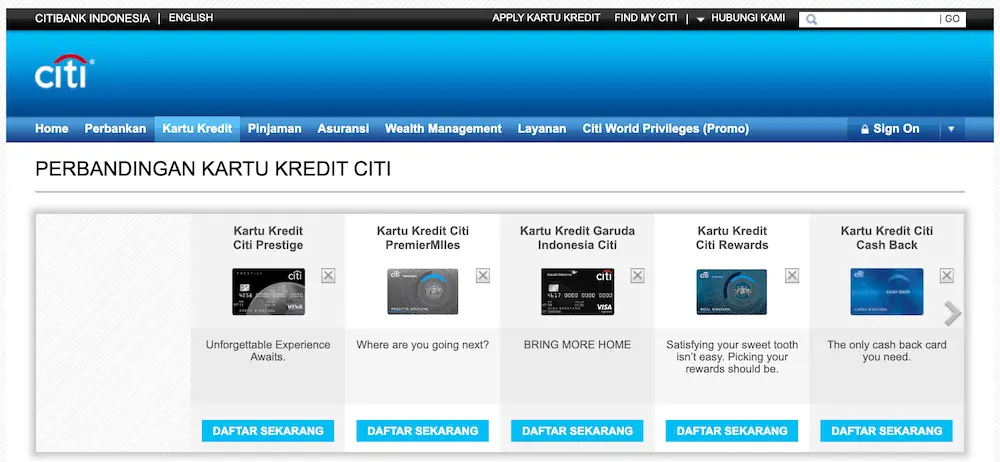Image resolution: width=1000 pixels, height=462 pixels.
Task: Click 'Where are you going next?' text
Action: click(423, 345)
